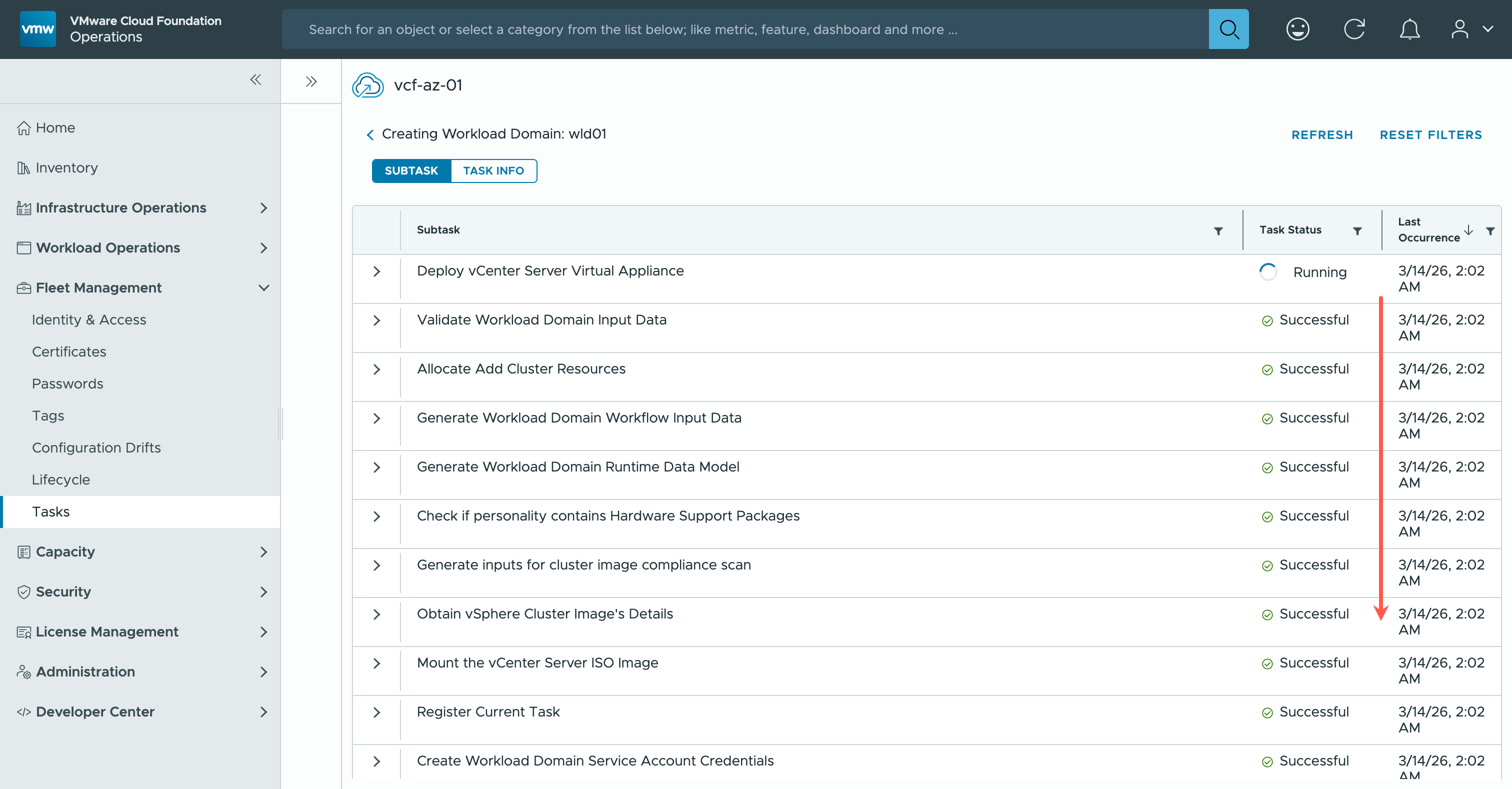
Task: Open the notifications bell
Action: coord(1408,29)
